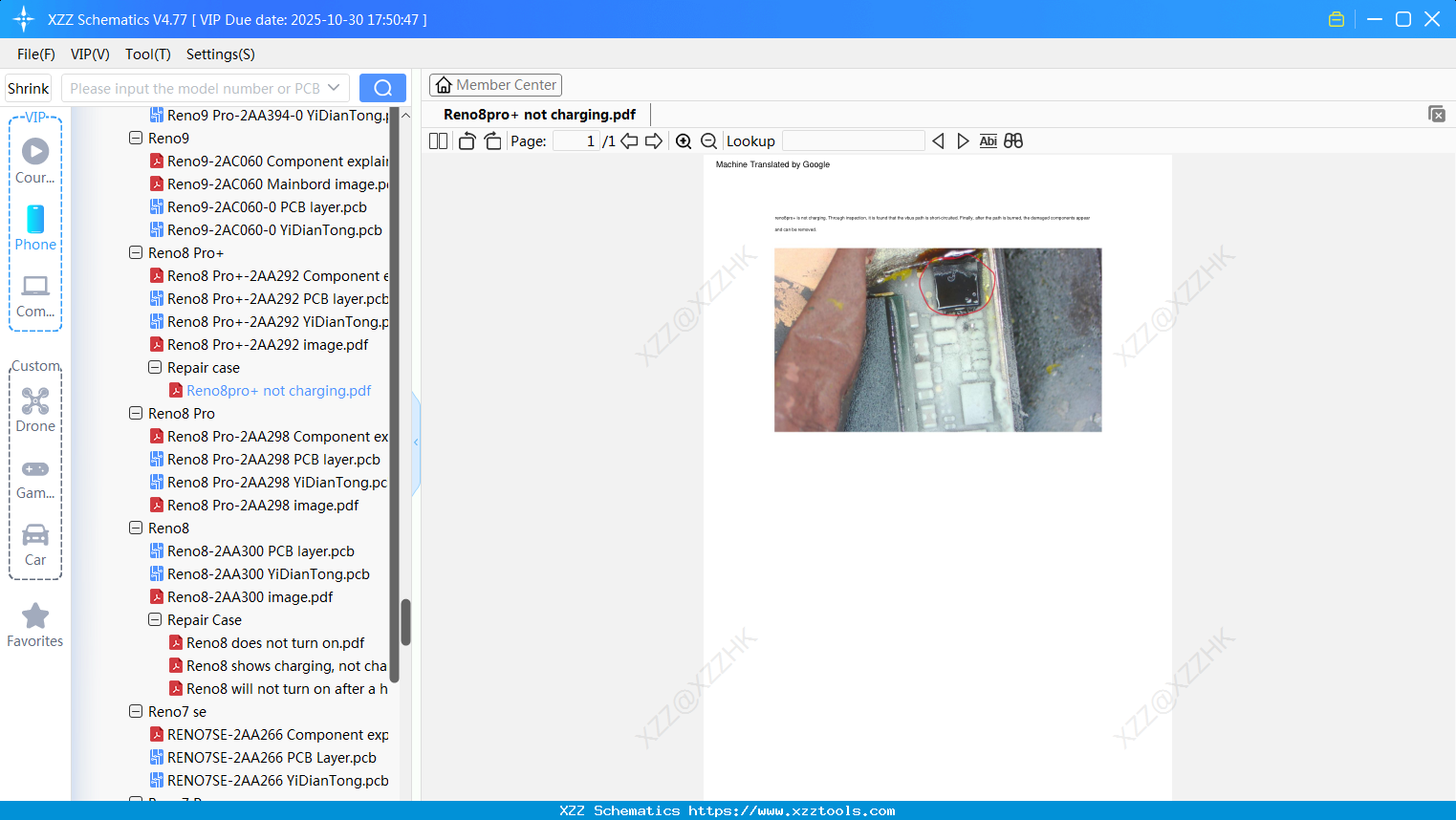Click the circuit board photo in PDF
The height and width of the screenshot is (820, 1456).
point(938,339)
